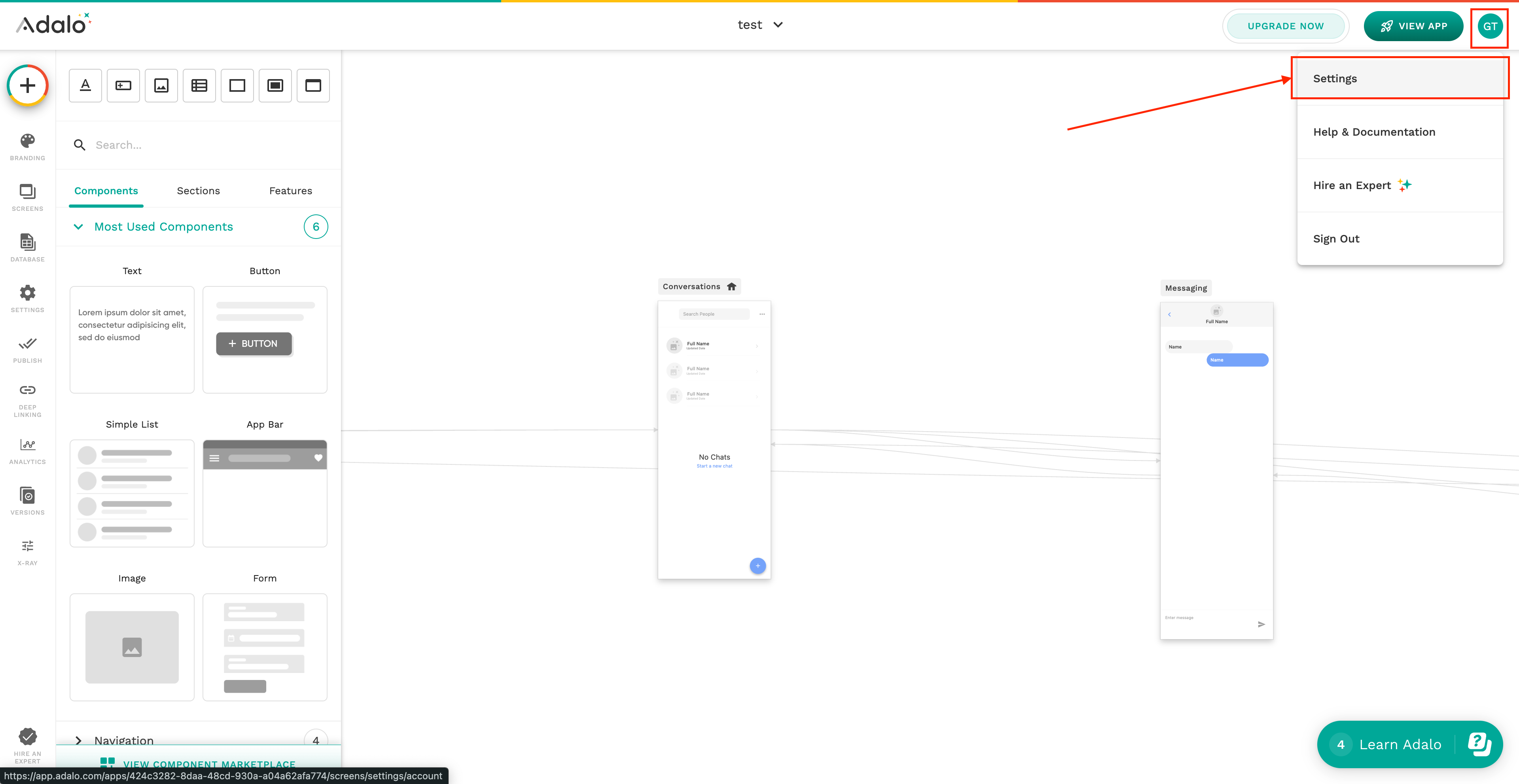Open Deep Linking settings
The image size is (1519, 784).
click(27, 400)
